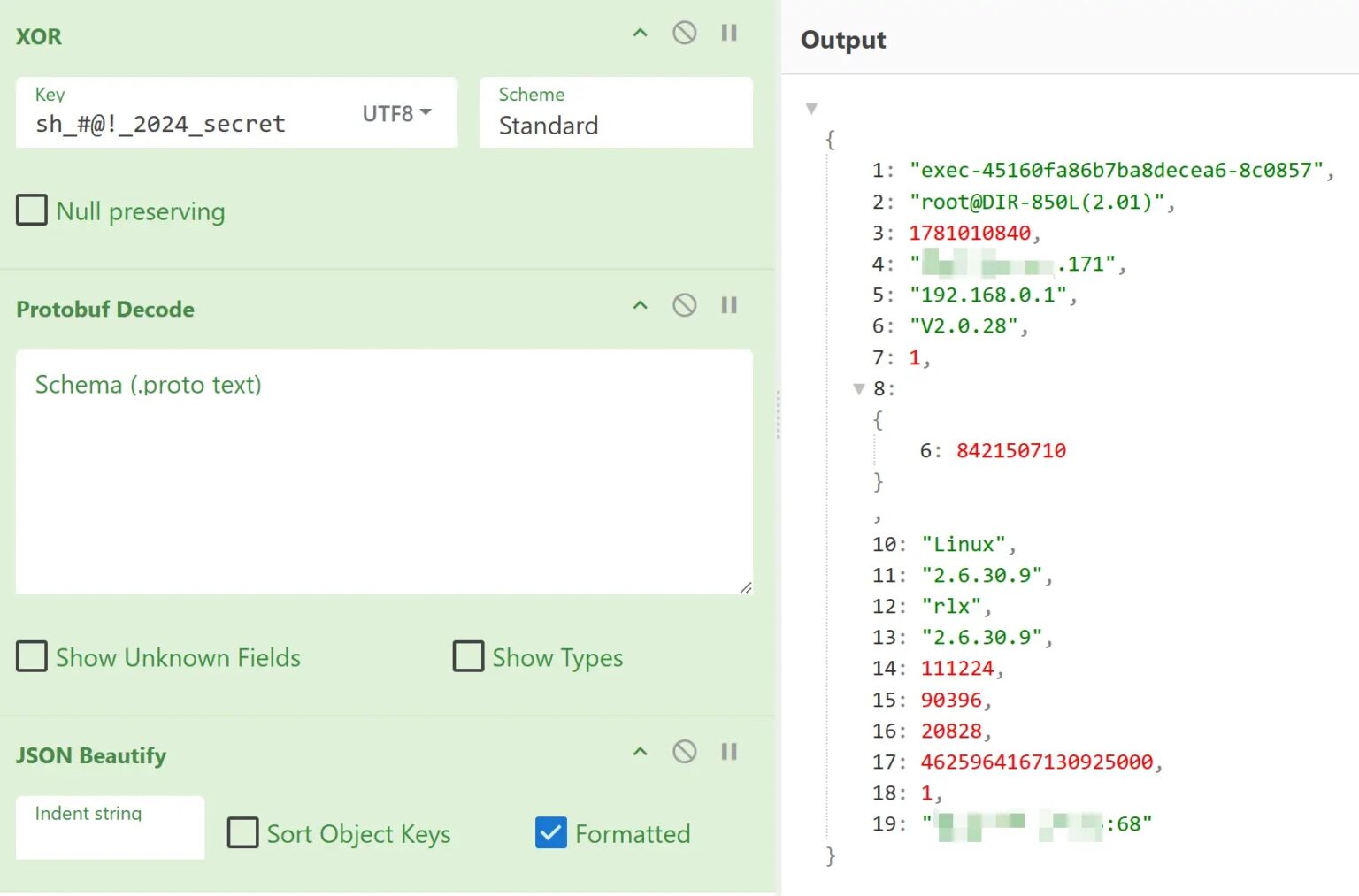Collapse the field 8 nested object
The height and width of the screenshot is (896, 1359).
(x=858, y=388)
